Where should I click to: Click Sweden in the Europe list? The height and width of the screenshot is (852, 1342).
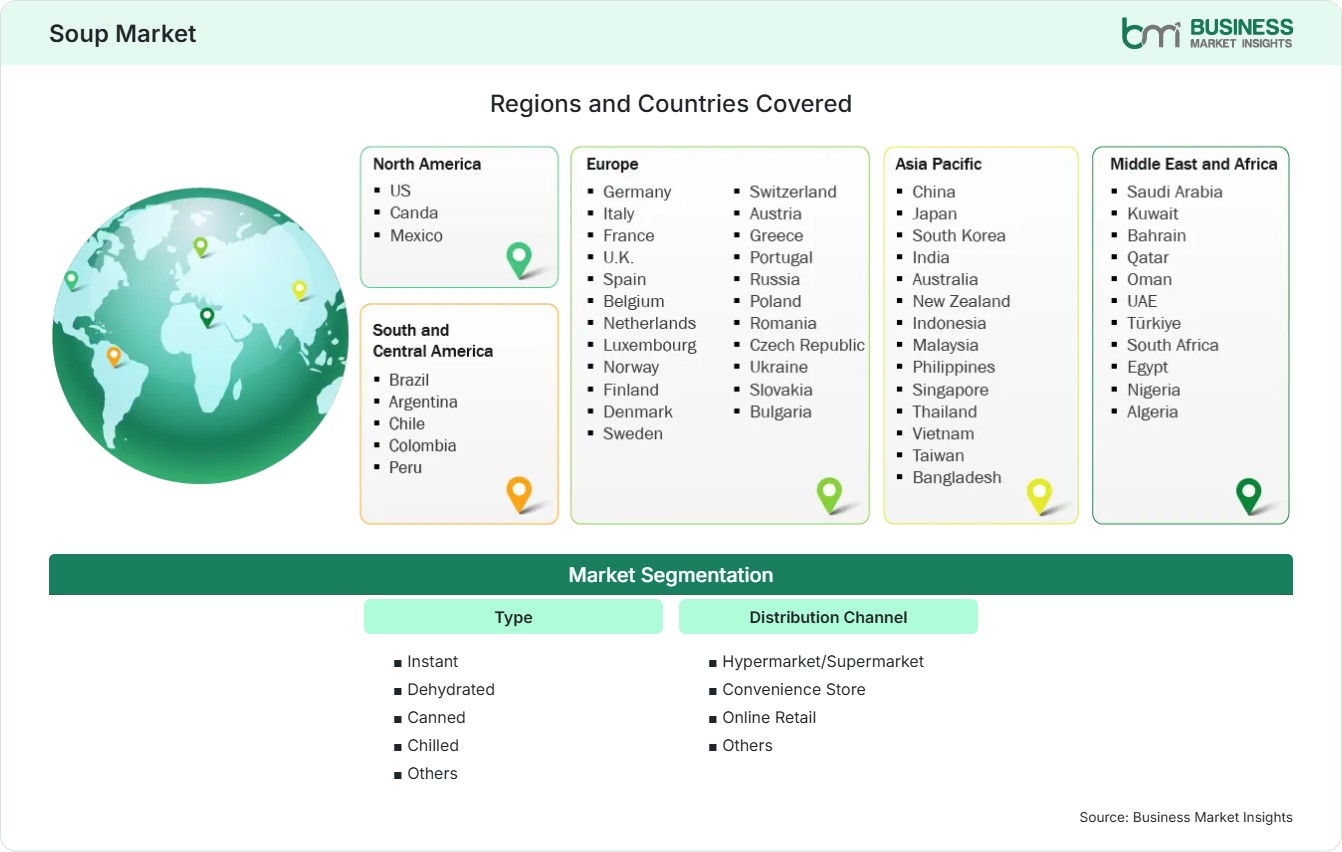point(633,434)
